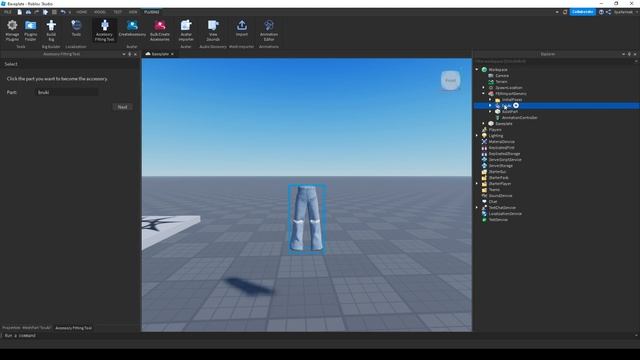Click the Front view selector cube

click(x=451, y=80)
